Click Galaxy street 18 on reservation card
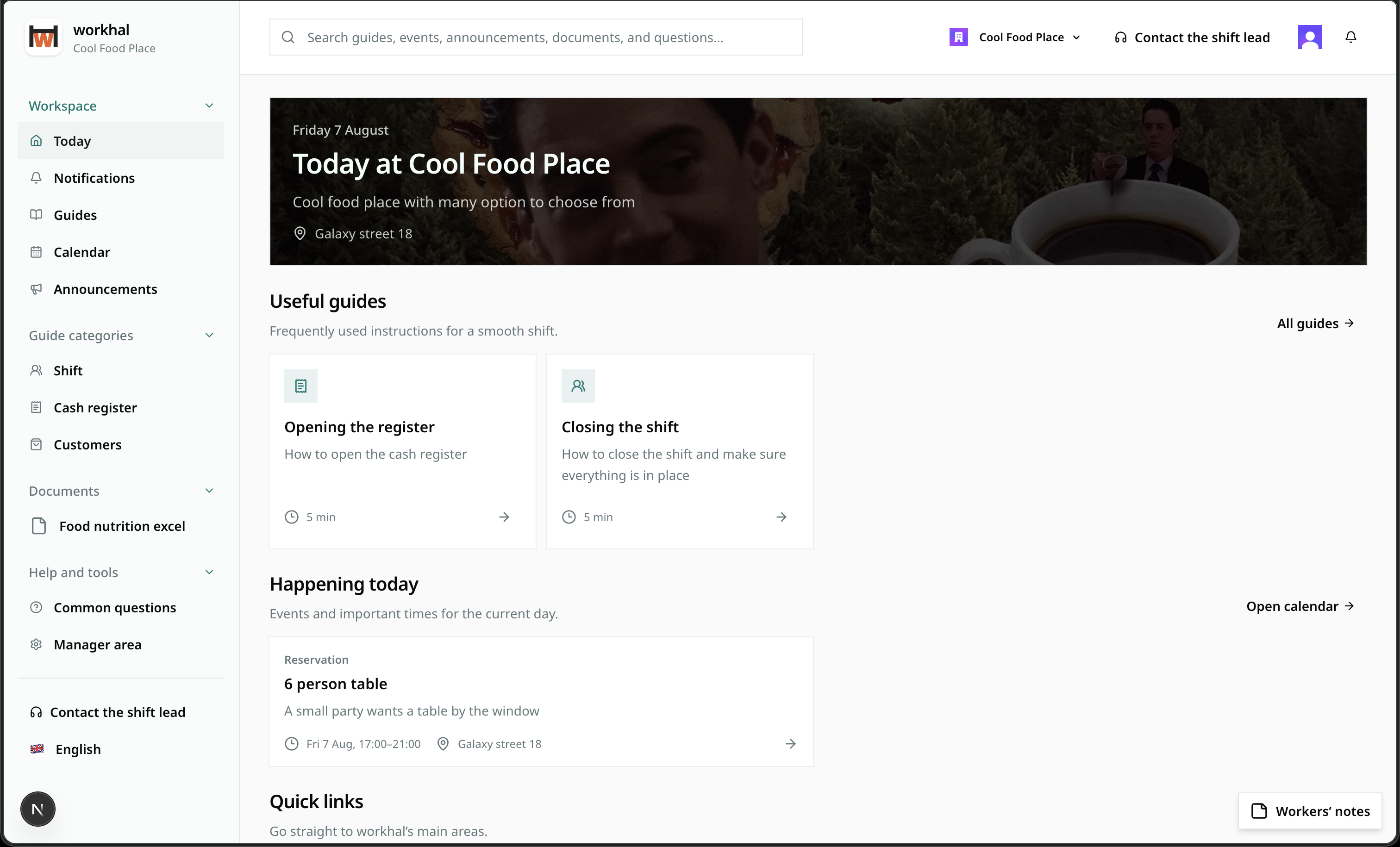 500,744
